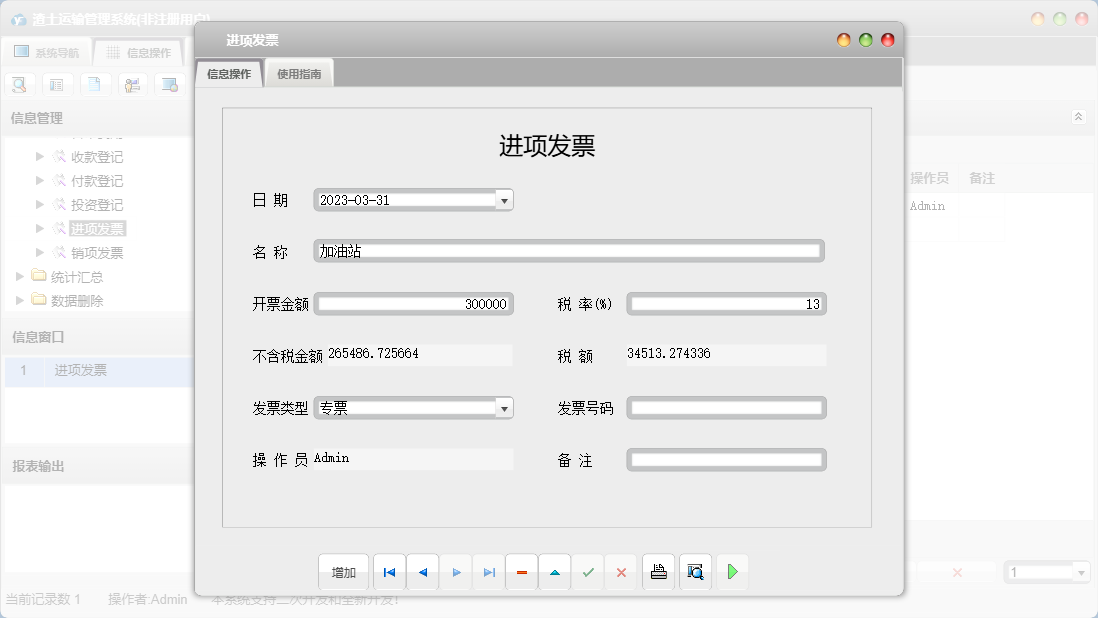
Task: Open the report list icon in the toolbar
Action: coord(57,84)
